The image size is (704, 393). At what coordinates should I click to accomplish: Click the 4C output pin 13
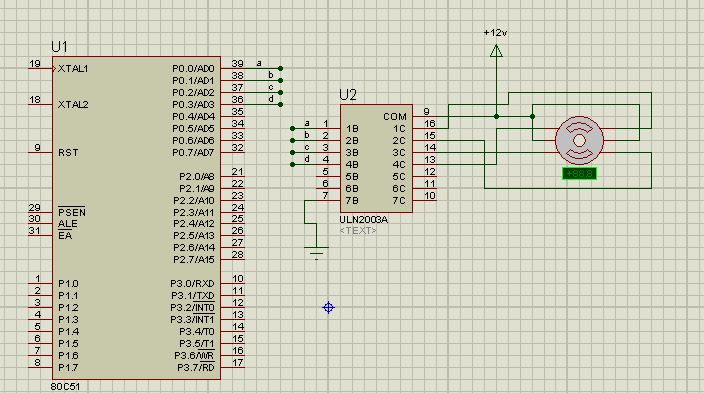pyautogui.click(x=424, y=164)
